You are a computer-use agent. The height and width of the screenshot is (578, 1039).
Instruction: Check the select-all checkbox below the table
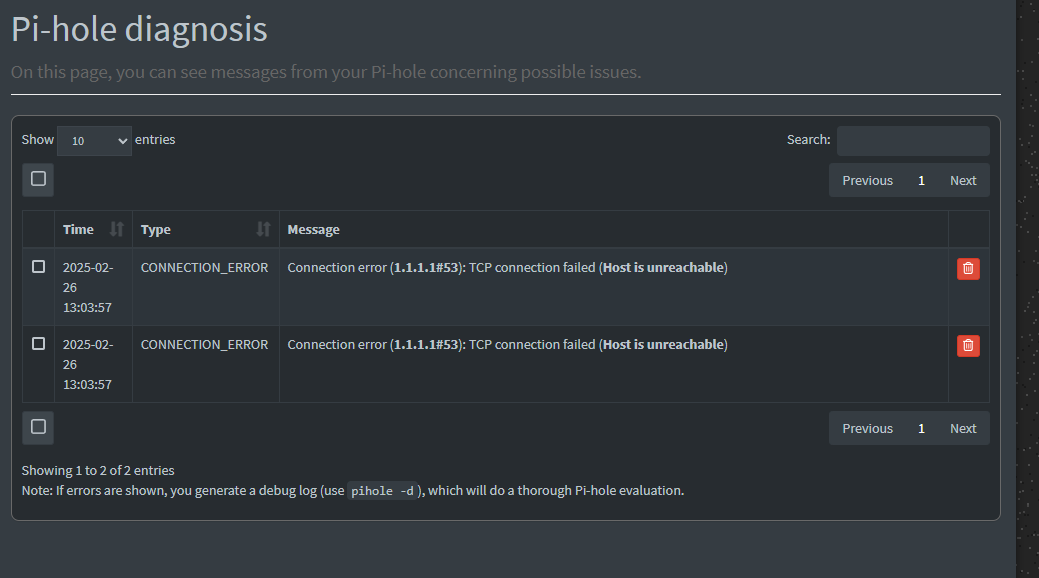click(37, 427)
